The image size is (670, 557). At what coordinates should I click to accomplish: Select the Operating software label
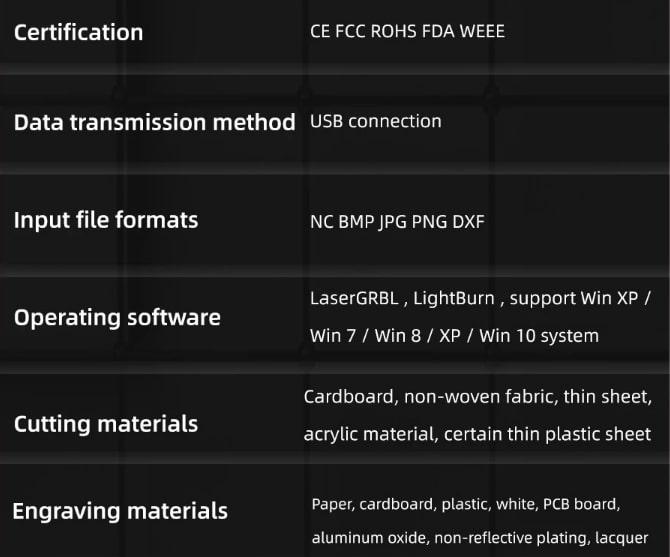[117, 318]
